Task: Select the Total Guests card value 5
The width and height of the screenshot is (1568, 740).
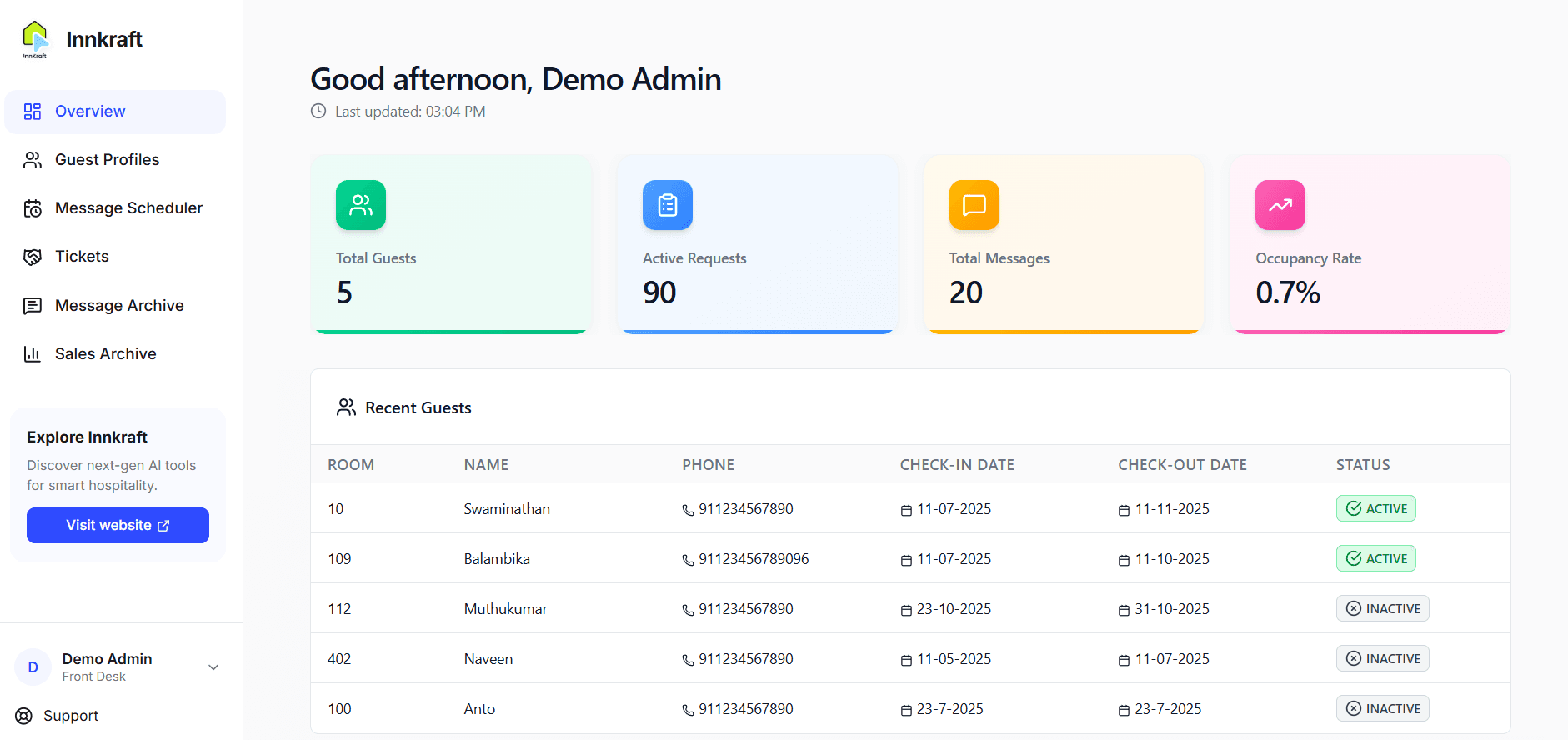Action: tap(344, 292)
